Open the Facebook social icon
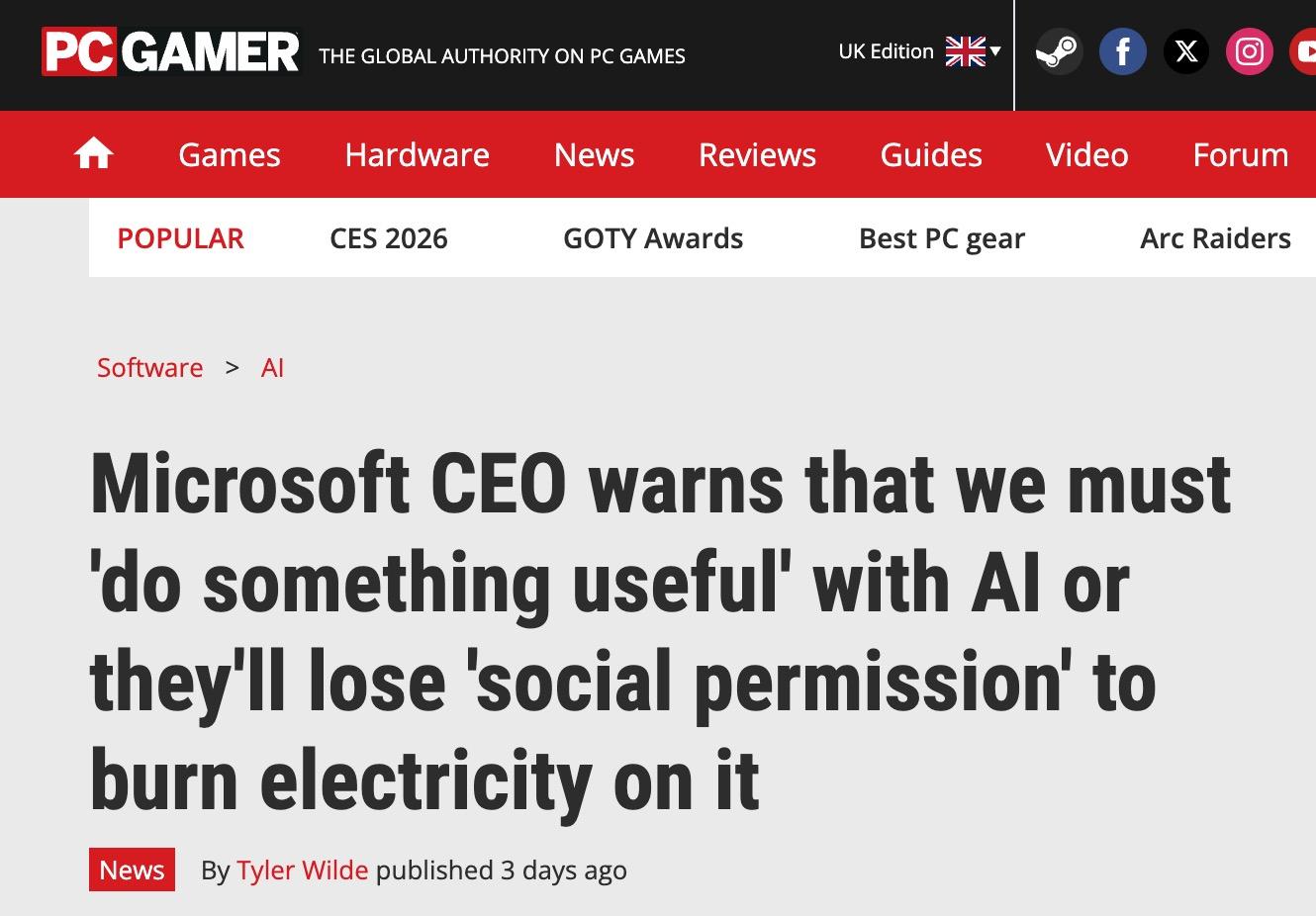 1122,51
